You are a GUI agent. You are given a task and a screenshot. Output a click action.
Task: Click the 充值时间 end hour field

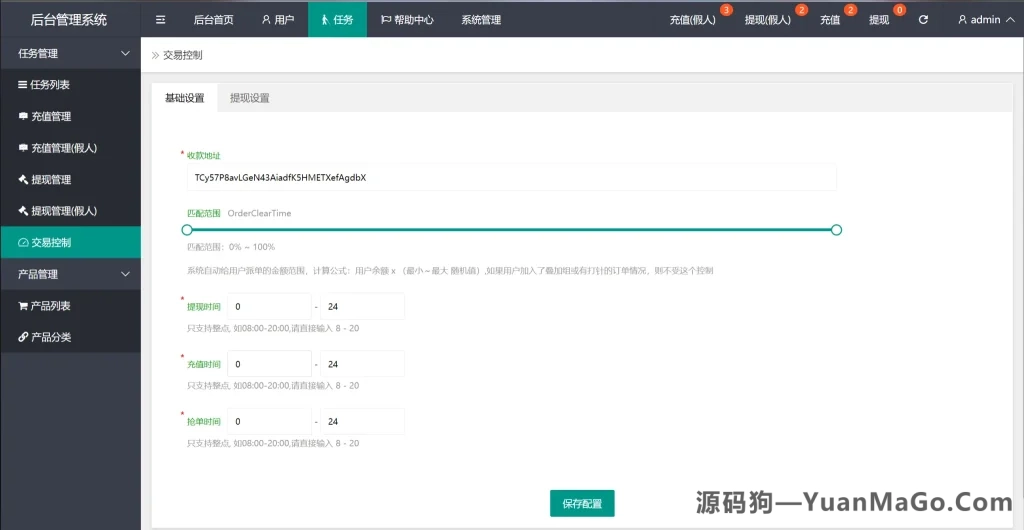[x=362, y=364]
